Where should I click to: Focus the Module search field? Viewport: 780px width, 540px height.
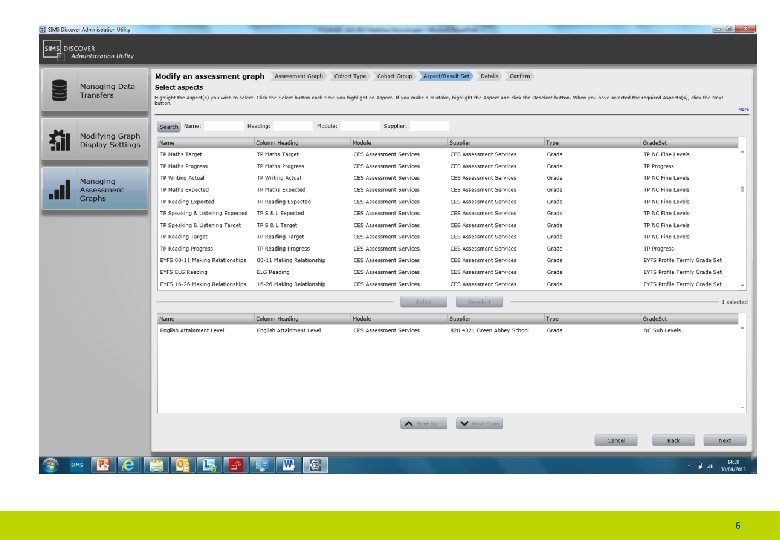(360, 126)
